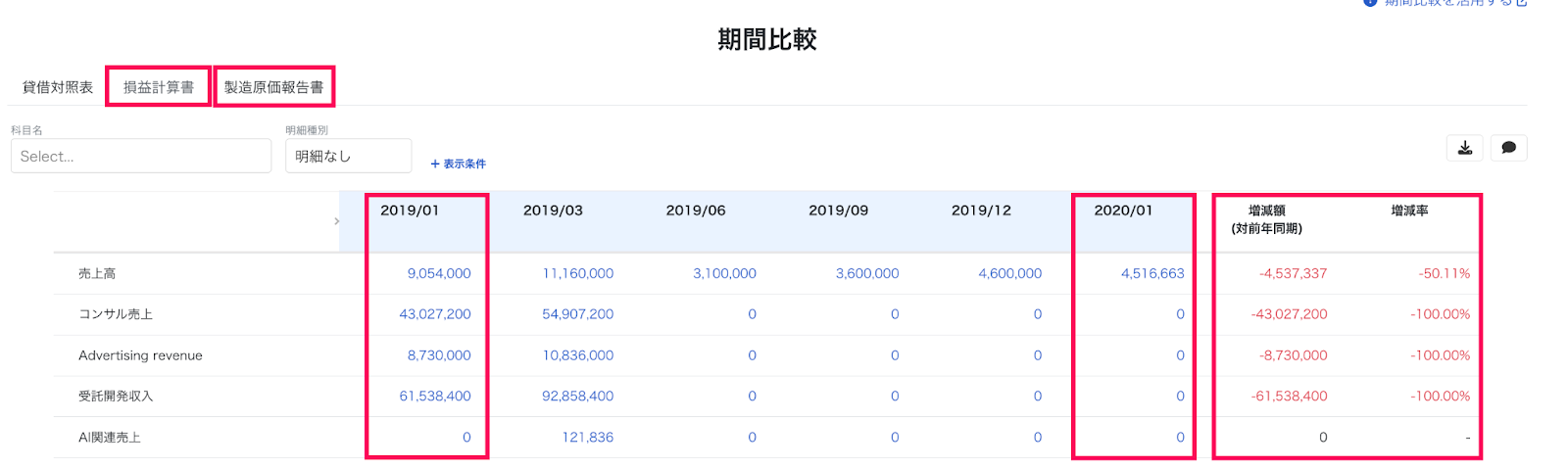
Task: Select the 2019/09 column header
Action: (x=838, y=211)
